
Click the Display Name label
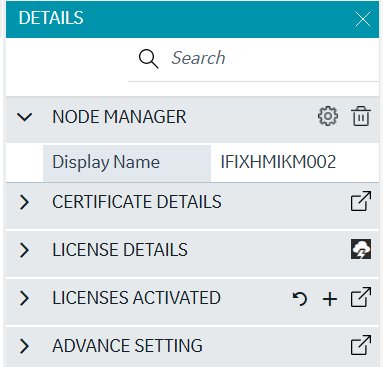point(106,162)
